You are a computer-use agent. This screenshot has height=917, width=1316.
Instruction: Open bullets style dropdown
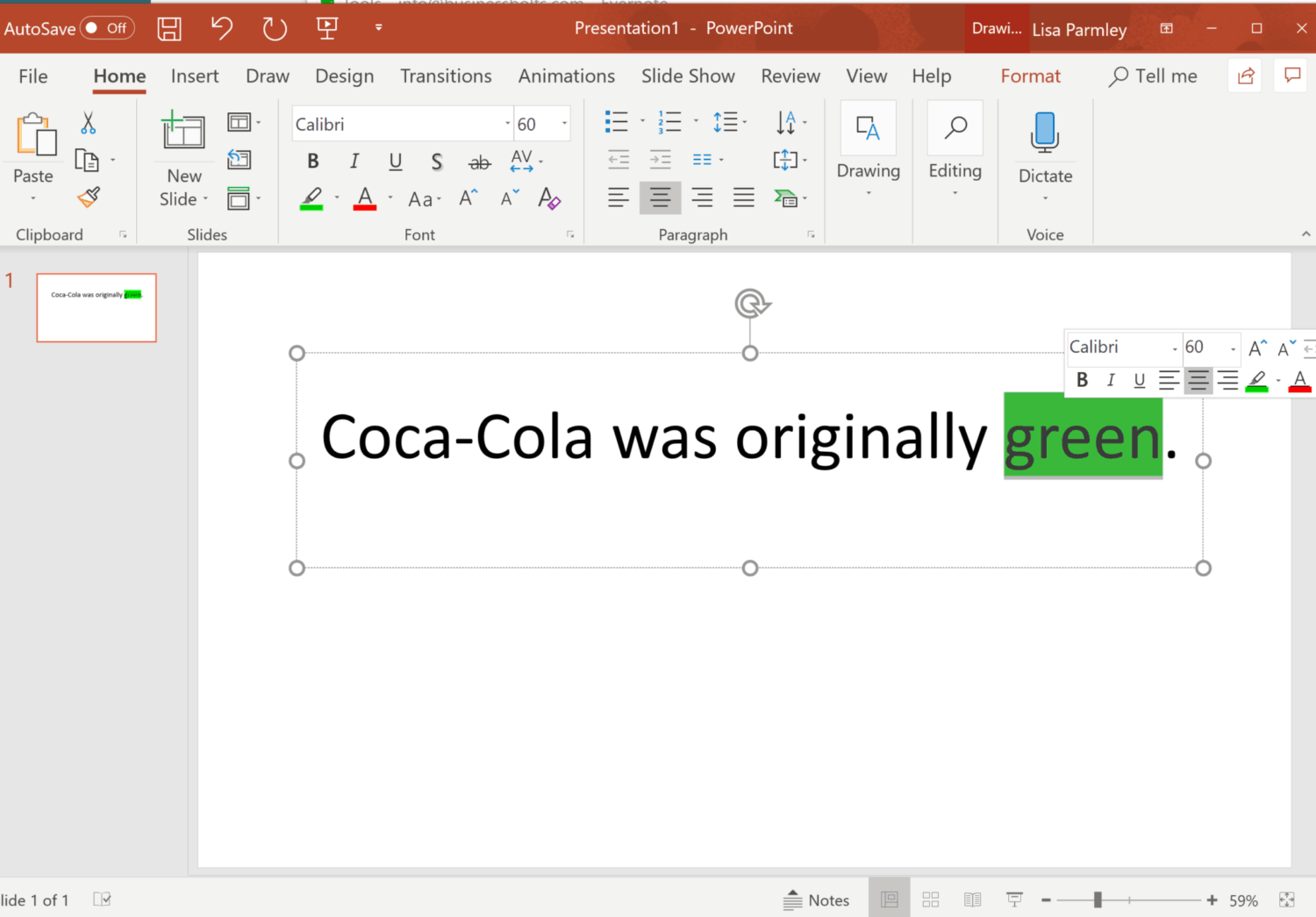click(x=643, y=122)
